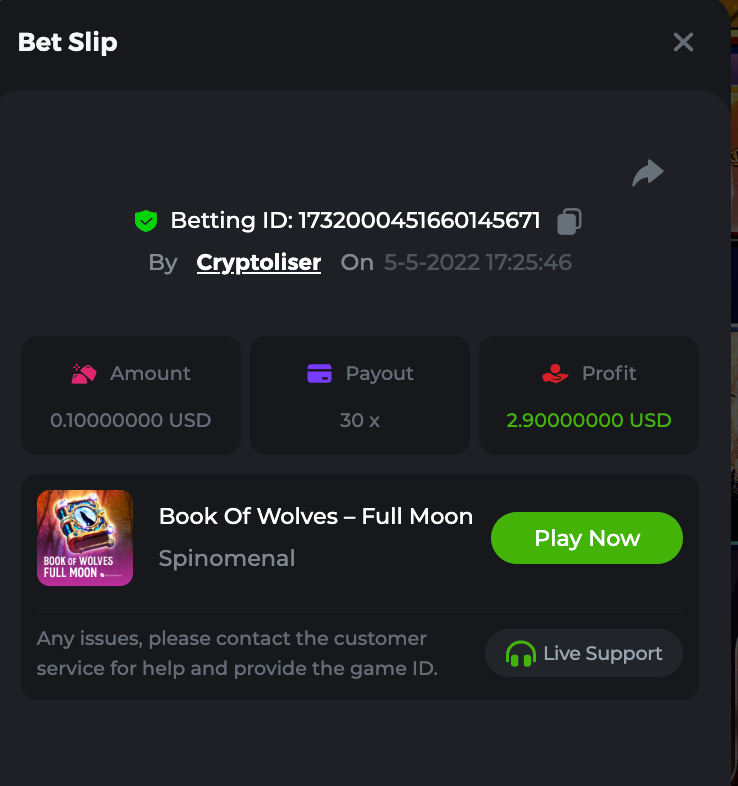Click the Spinomenal provider name

coord(227,559)
